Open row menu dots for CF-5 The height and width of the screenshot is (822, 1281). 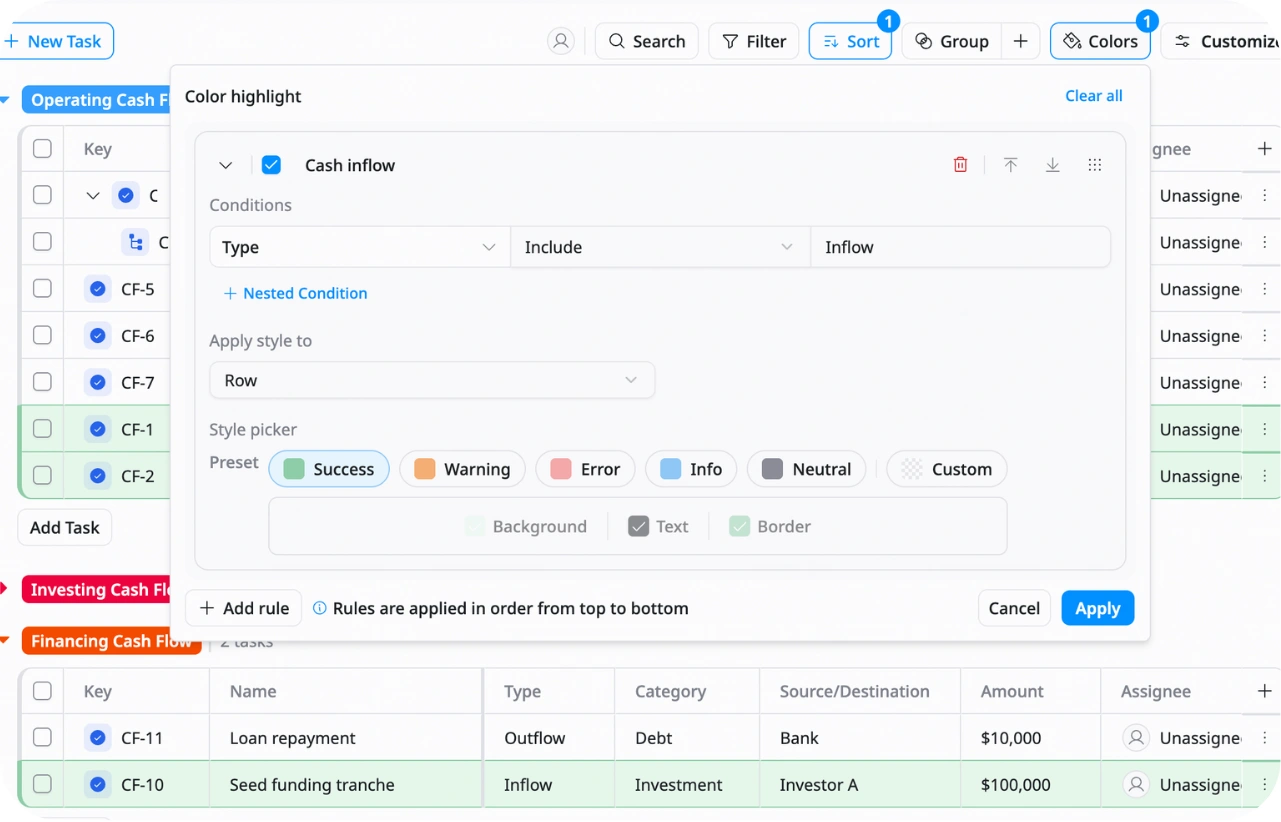pyautogui.click(x=1264, y=289)
